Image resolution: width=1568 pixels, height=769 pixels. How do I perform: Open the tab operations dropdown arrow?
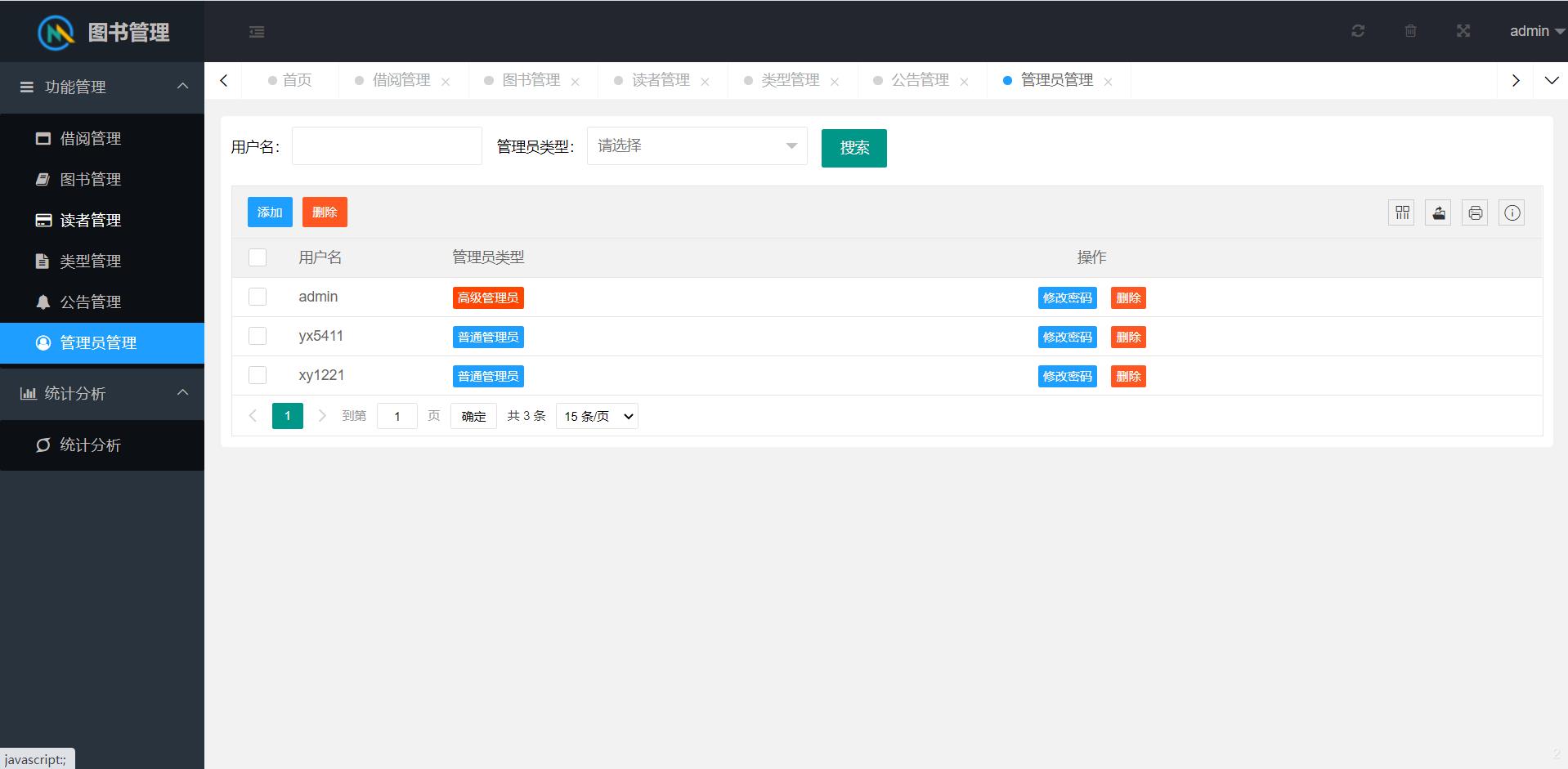coord(1552,80)
